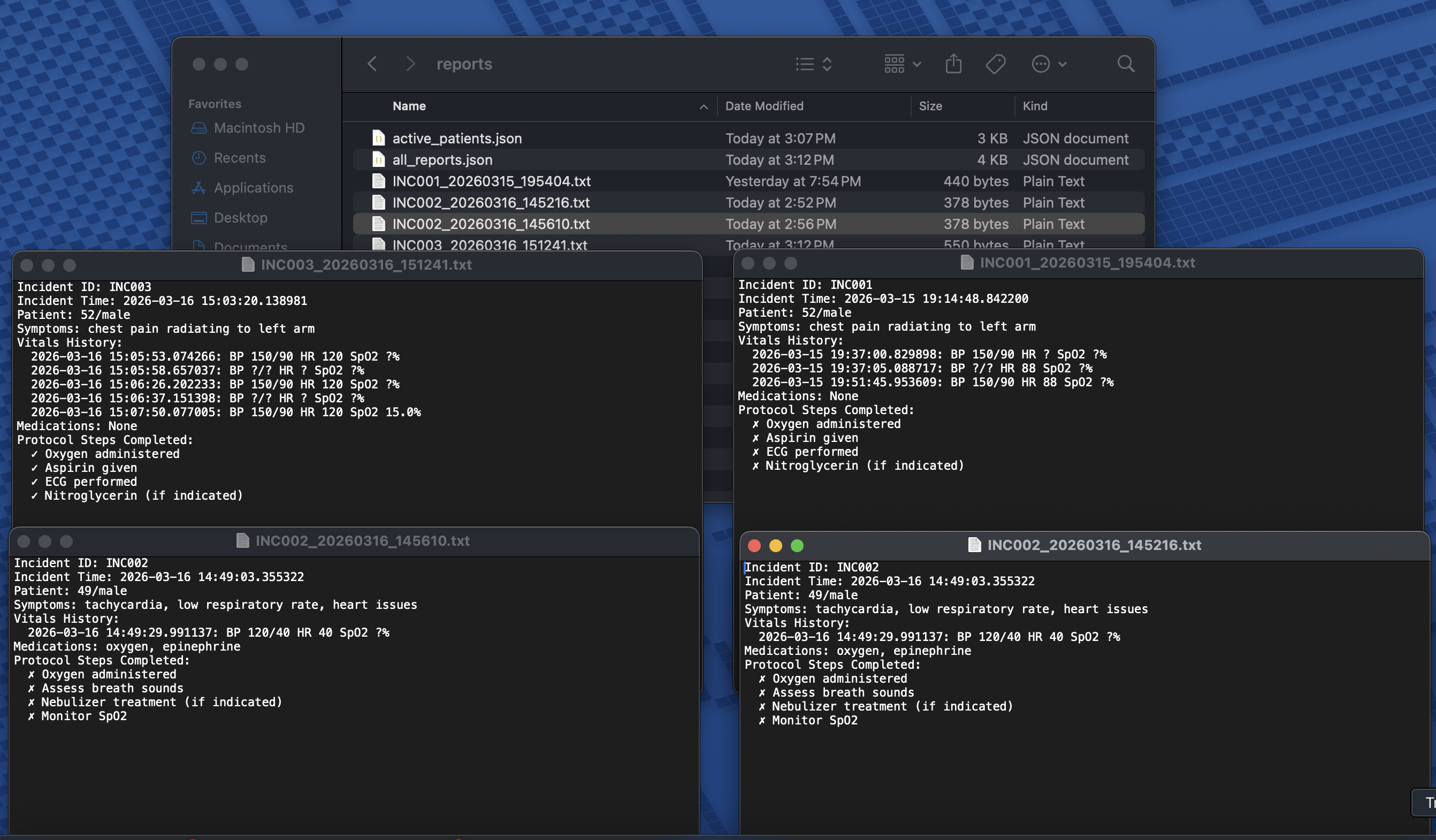Viewport: 1436px width, 840px height.
Task: Open the Finder search magnifier
Action: 1126,64
